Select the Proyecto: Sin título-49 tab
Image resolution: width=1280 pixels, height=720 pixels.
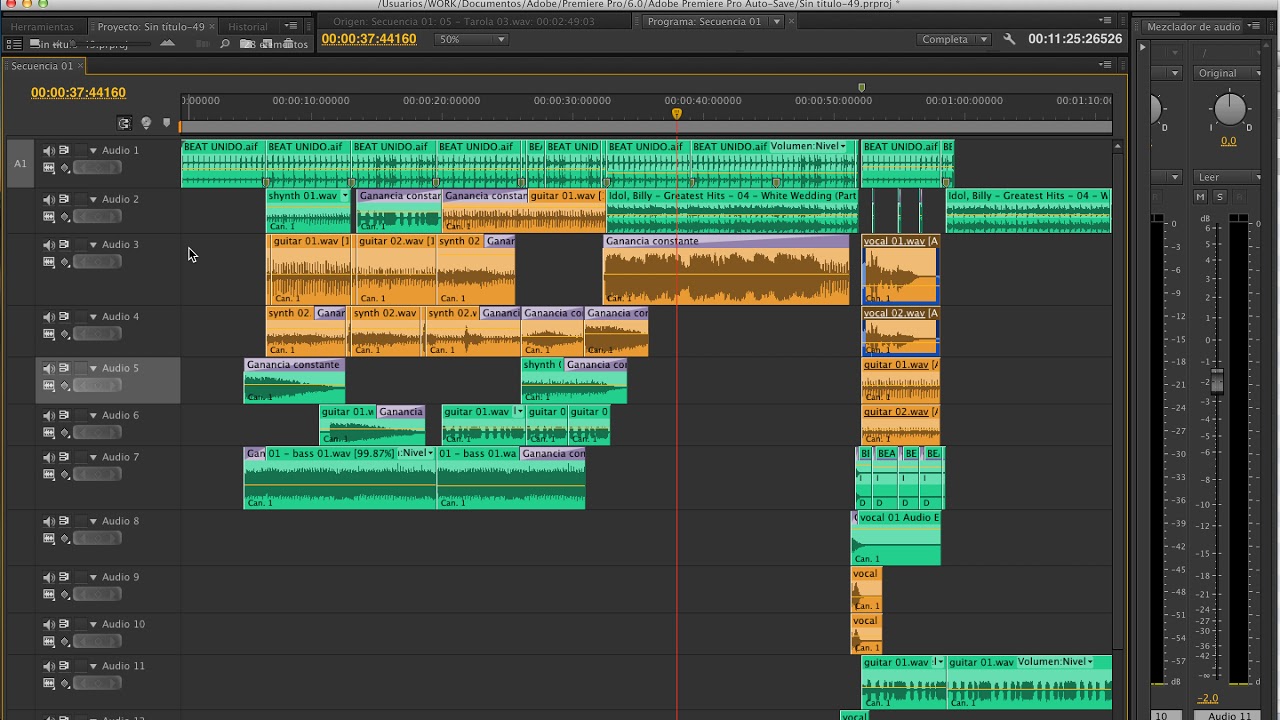(x=151, y=27)
